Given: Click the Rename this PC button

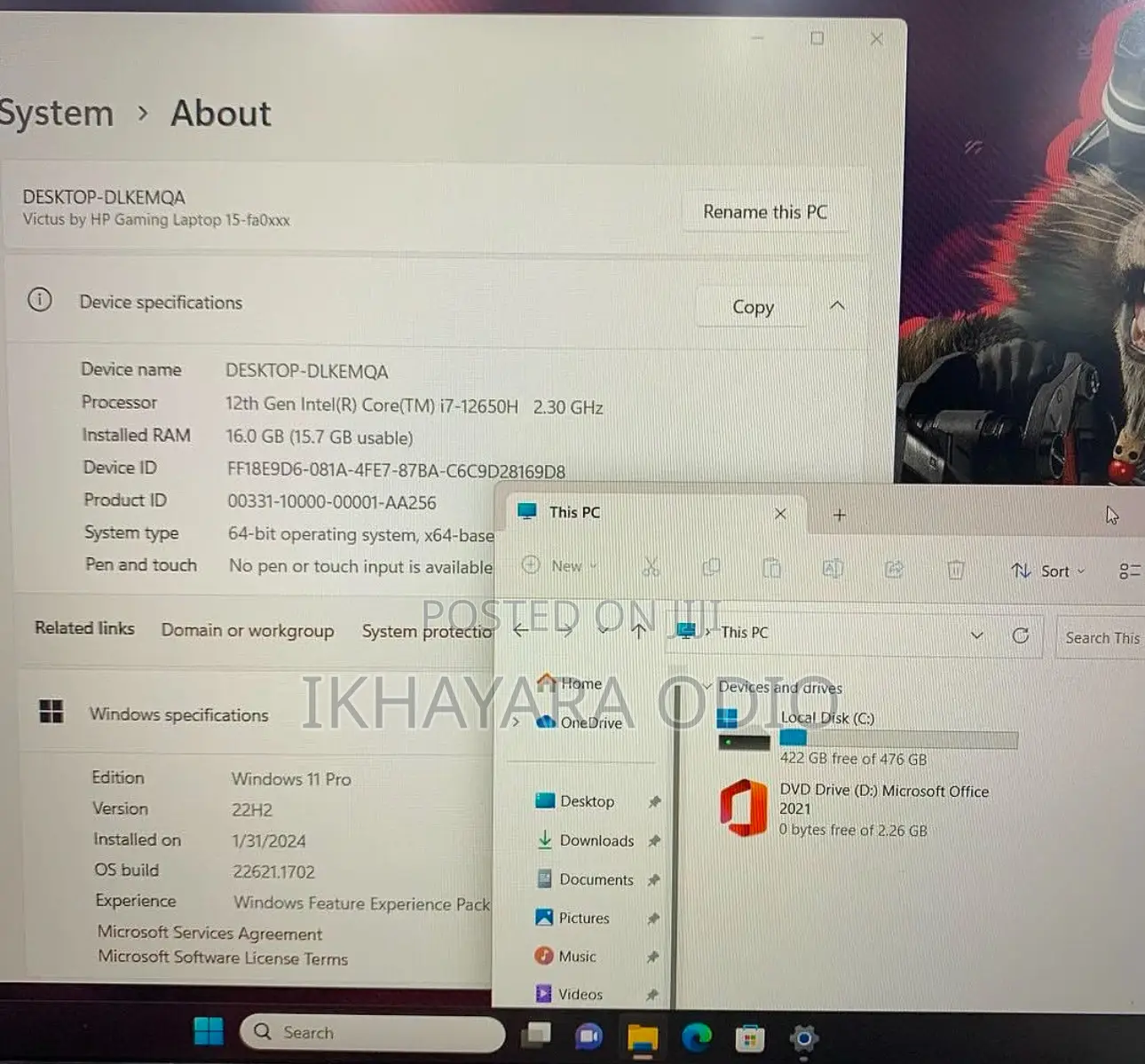Looking at the screenshot, I should click(x=765, y=212).
